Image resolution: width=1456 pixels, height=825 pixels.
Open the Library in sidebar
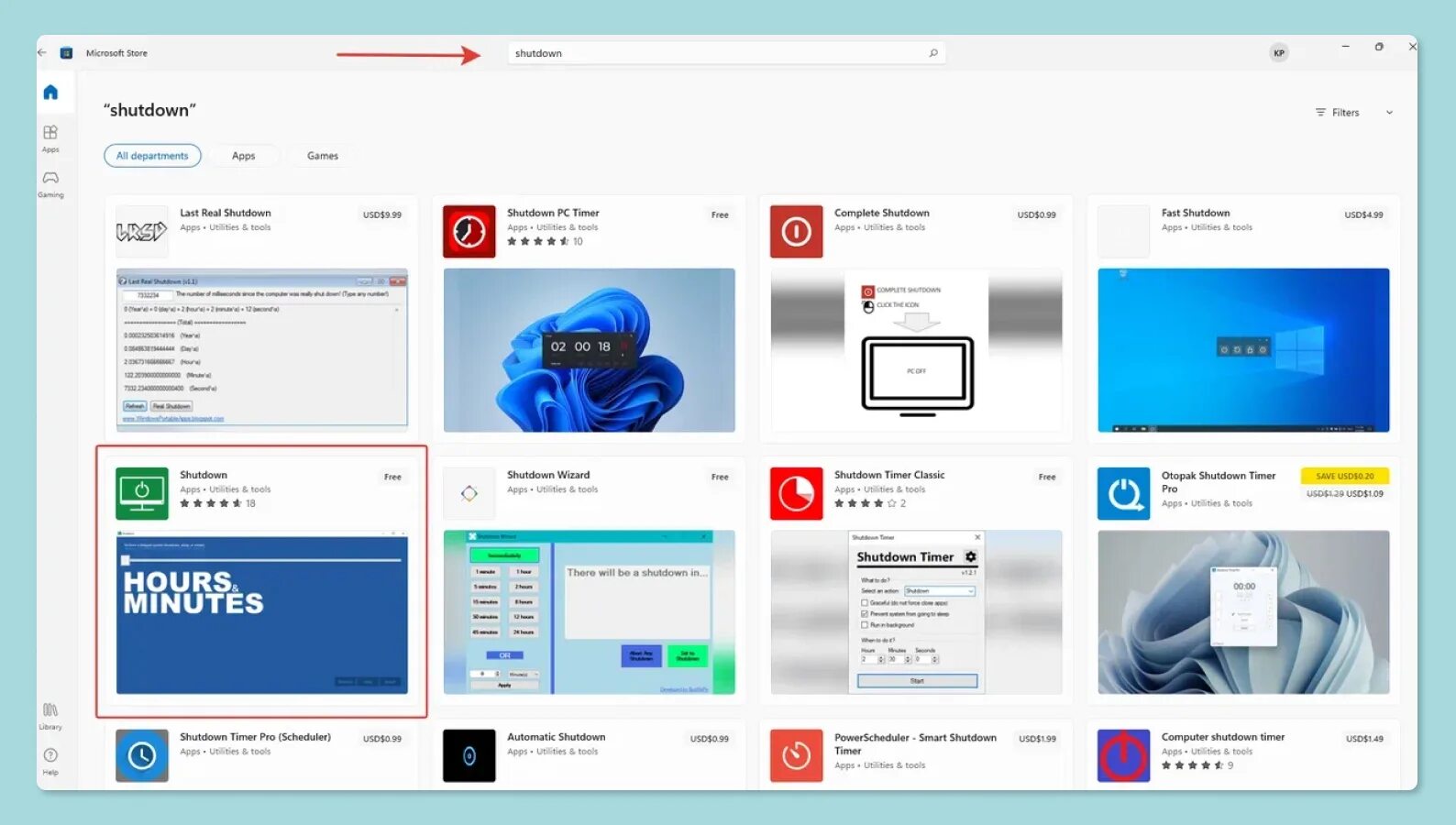click(x=50, y=715)
